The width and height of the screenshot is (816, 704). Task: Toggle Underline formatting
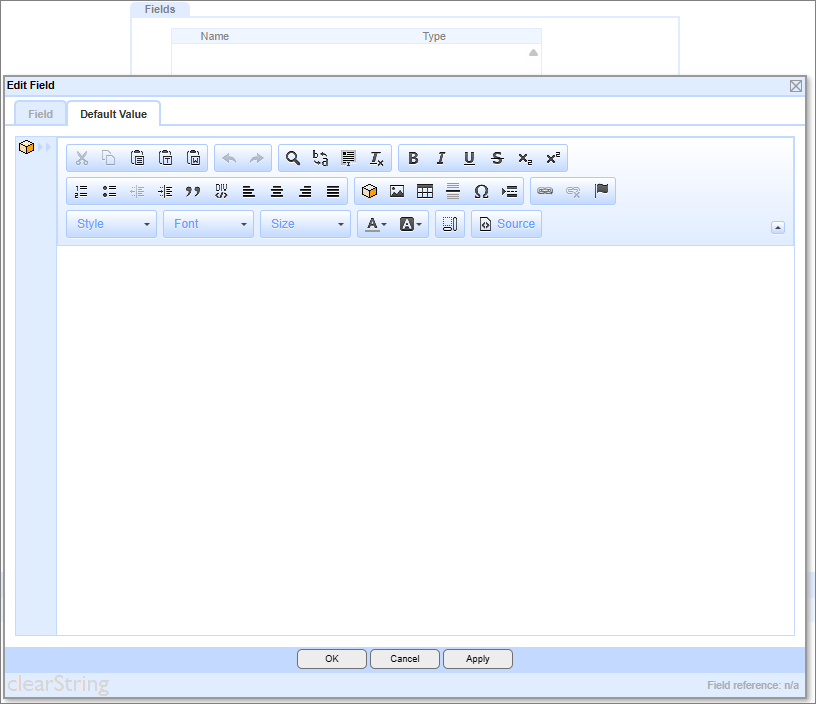469,158
